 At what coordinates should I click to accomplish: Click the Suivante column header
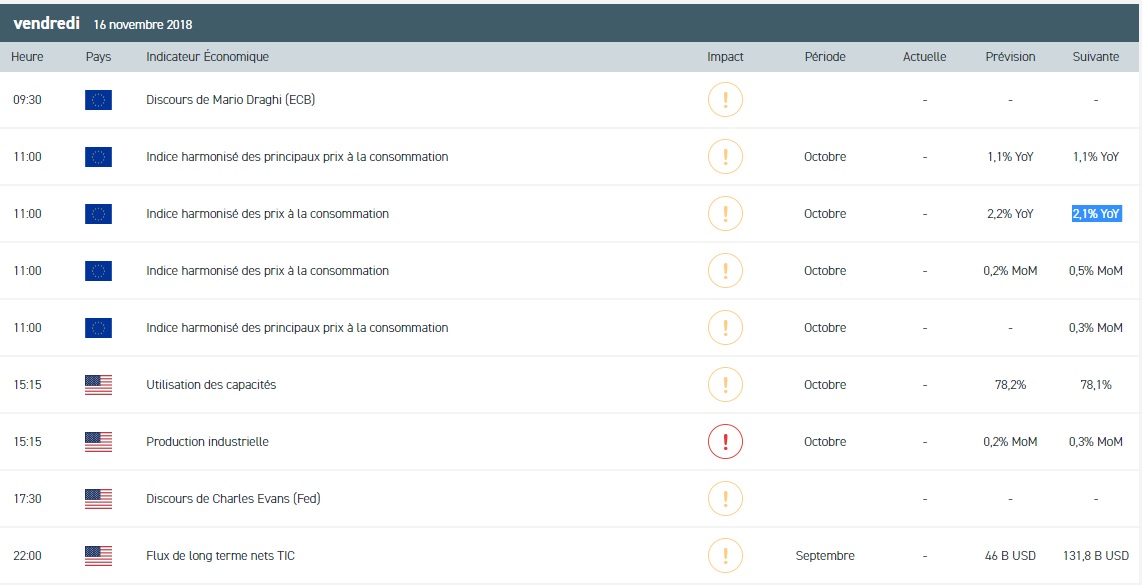pyautogui.click(x=1096, y=57)
